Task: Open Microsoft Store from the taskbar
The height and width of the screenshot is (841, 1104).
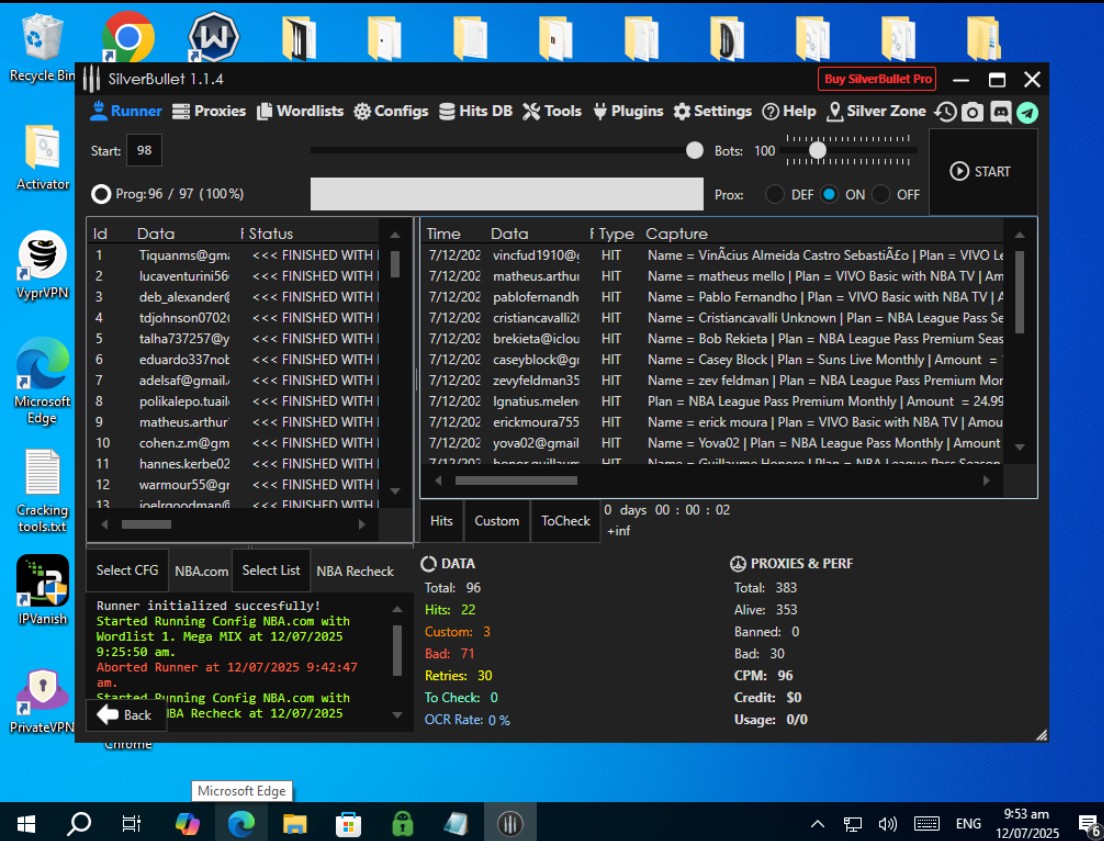Action: pos(349,823)
